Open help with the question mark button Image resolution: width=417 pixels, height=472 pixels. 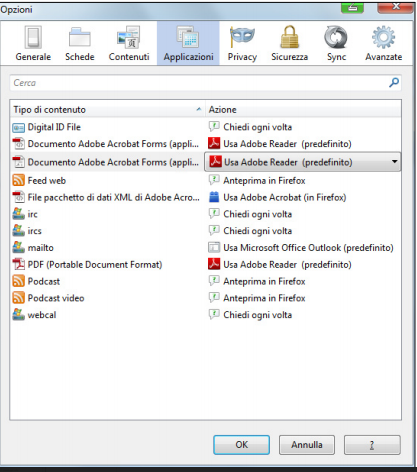(x=372, y=445)
